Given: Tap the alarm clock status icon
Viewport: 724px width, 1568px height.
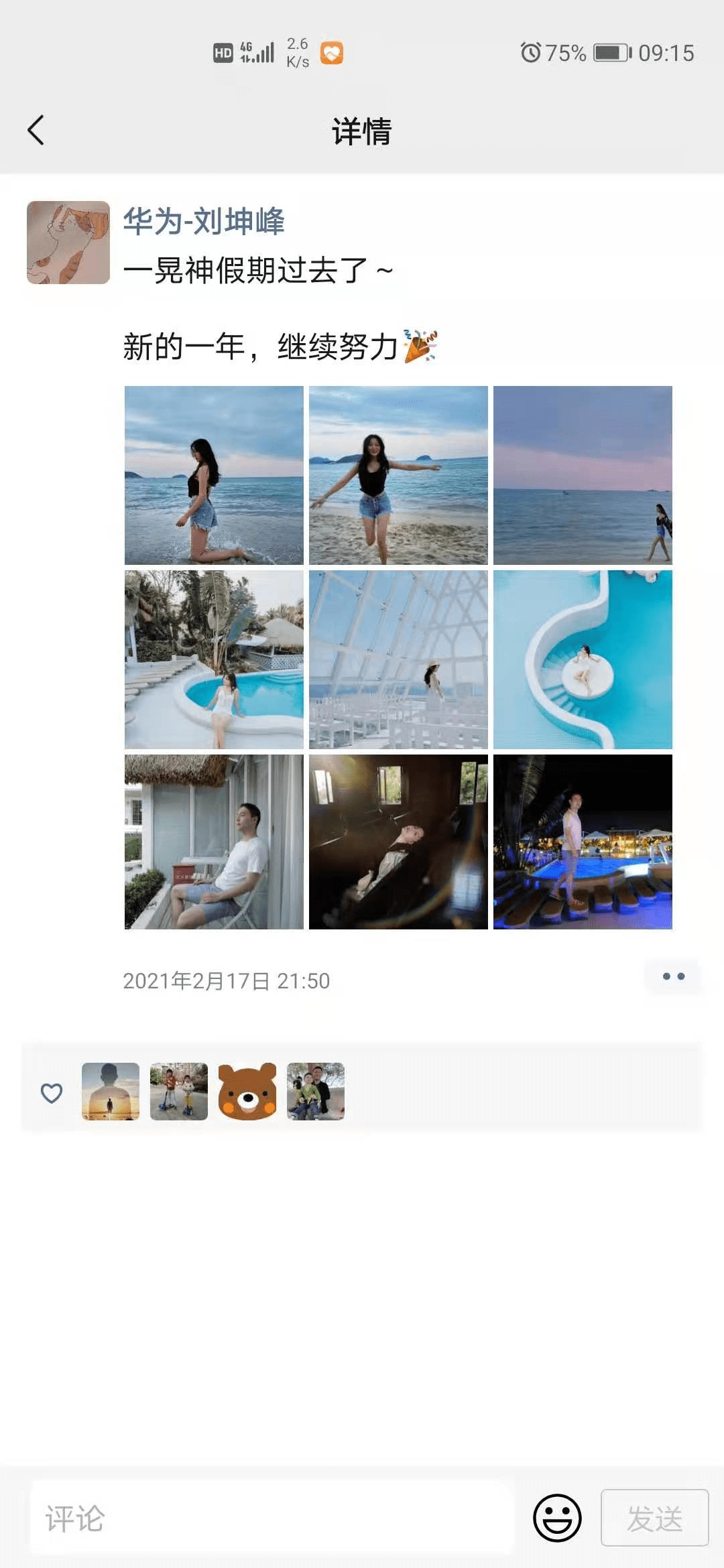Looking at the screenshot, I should [x=530, y=52].
